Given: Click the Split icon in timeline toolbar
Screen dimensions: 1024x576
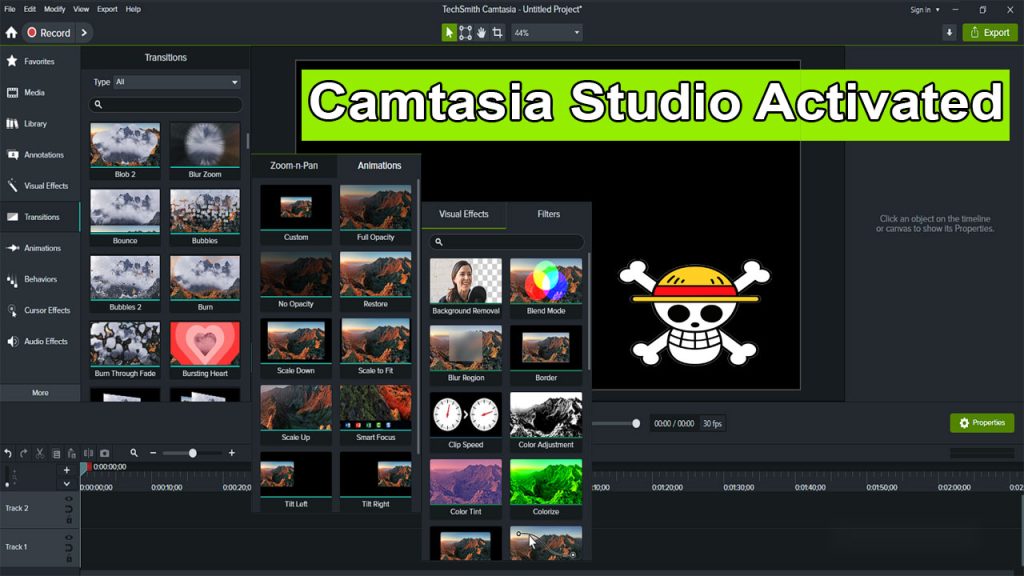Looking at the screenshot, I should [88, 453].
